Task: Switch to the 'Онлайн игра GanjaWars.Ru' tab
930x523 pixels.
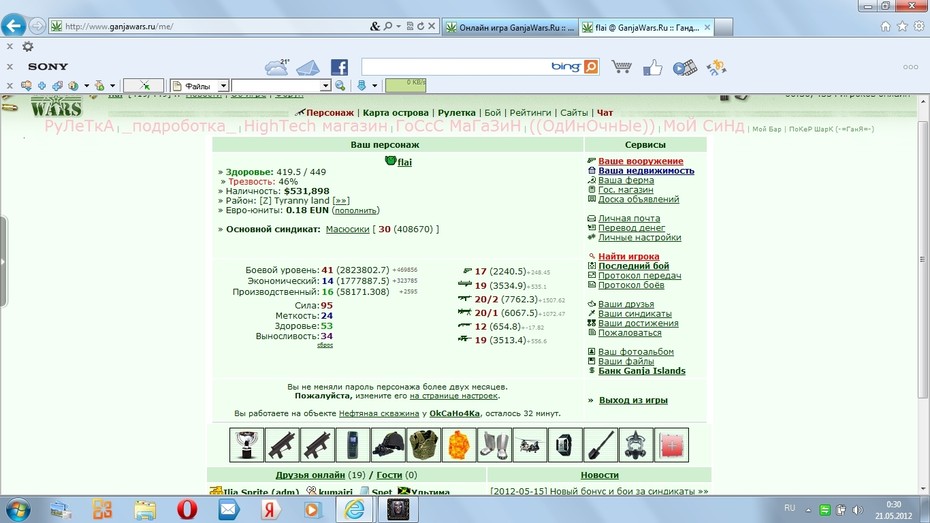Action: (x=510, y=27)
